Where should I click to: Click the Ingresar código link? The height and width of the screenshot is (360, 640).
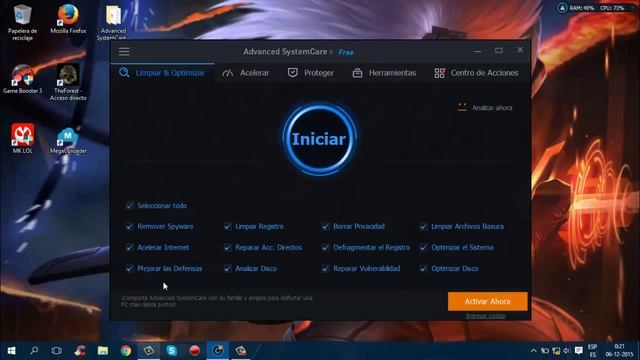tap(486, 316)
